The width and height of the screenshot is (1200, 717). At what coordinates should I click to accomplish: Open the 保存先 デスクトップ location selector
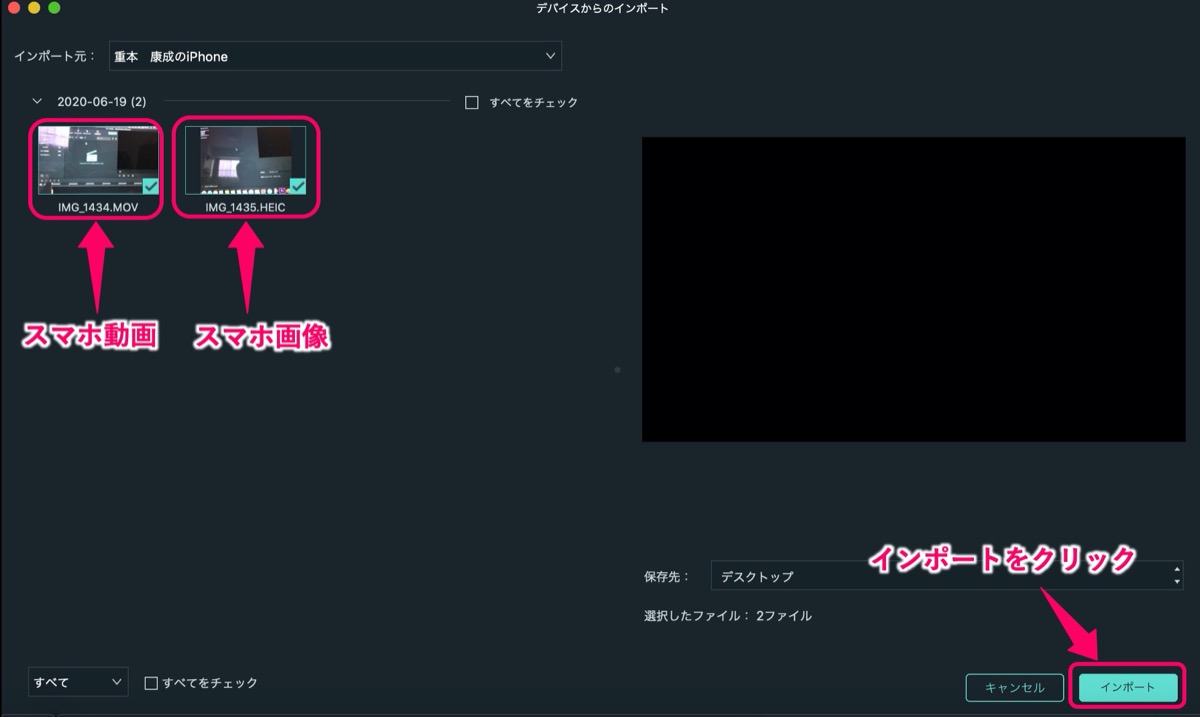[x=947, y=576]
